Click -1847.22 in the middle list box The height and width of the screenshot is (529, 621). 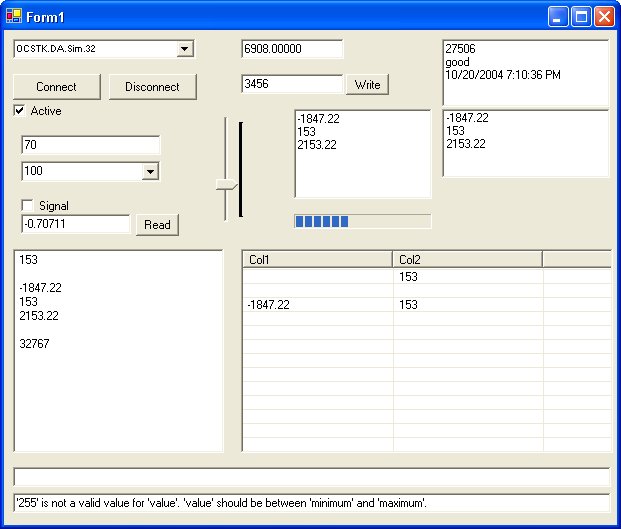coord(318,119)
